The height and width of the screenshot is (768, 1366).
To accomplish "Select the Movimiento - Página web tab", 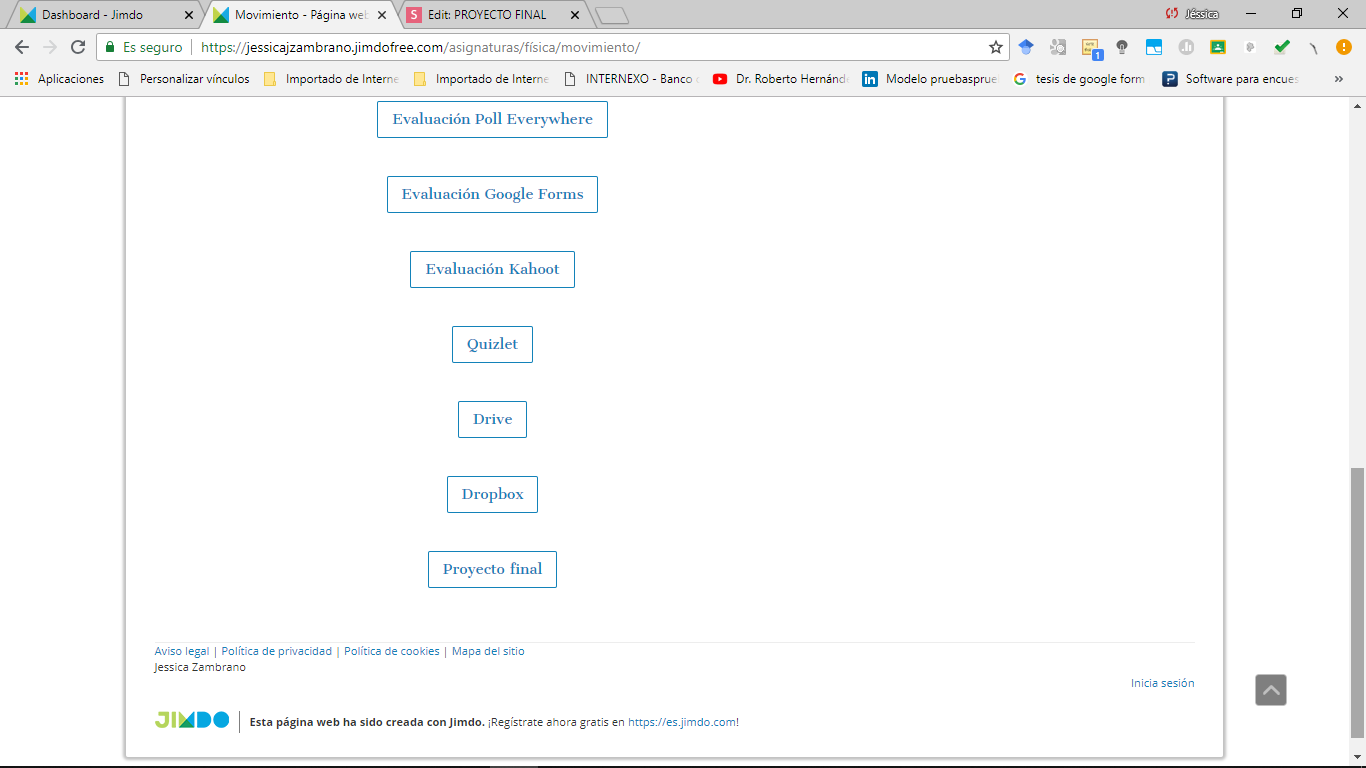I will point(302,15).
